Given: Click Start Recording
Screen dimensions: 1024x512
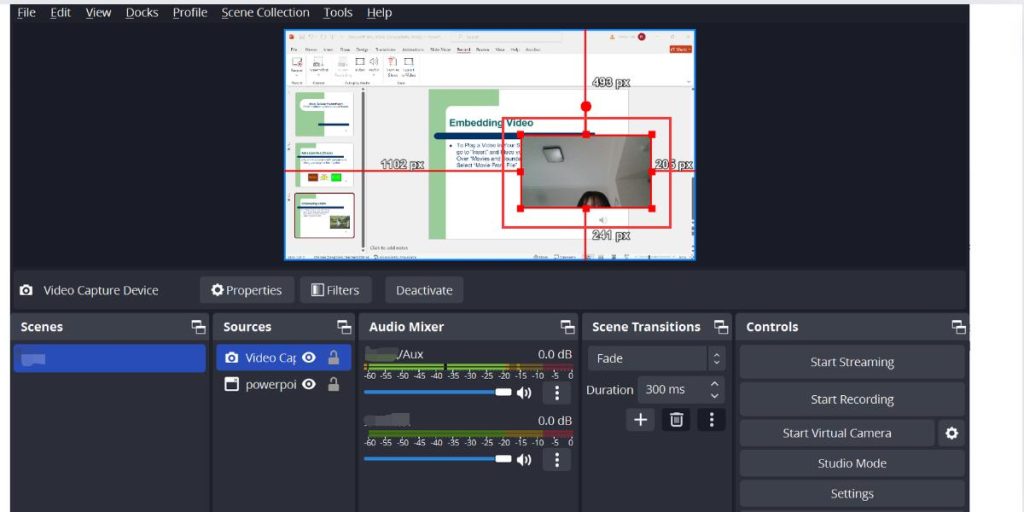Looking at the screenshot, I should click(x=852, y=399).
